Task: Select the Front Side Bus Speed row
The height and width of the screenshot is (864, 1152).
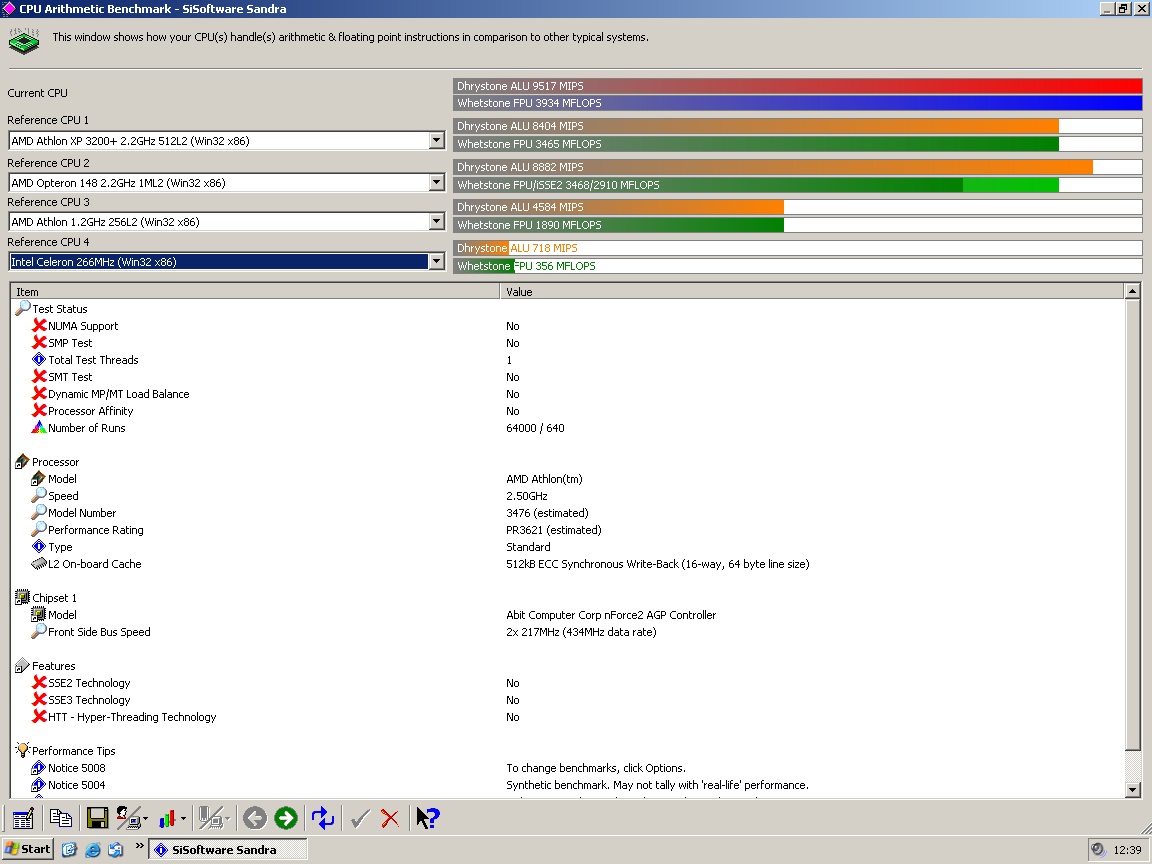Action: 568,632
